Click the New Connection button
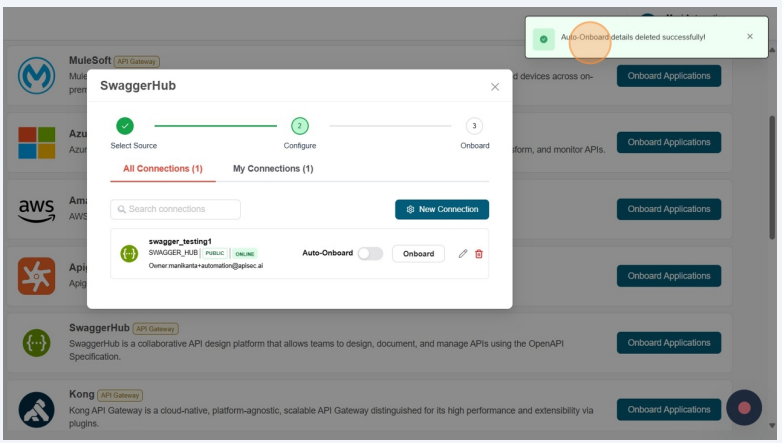782x443 pixels. point(442,210)
